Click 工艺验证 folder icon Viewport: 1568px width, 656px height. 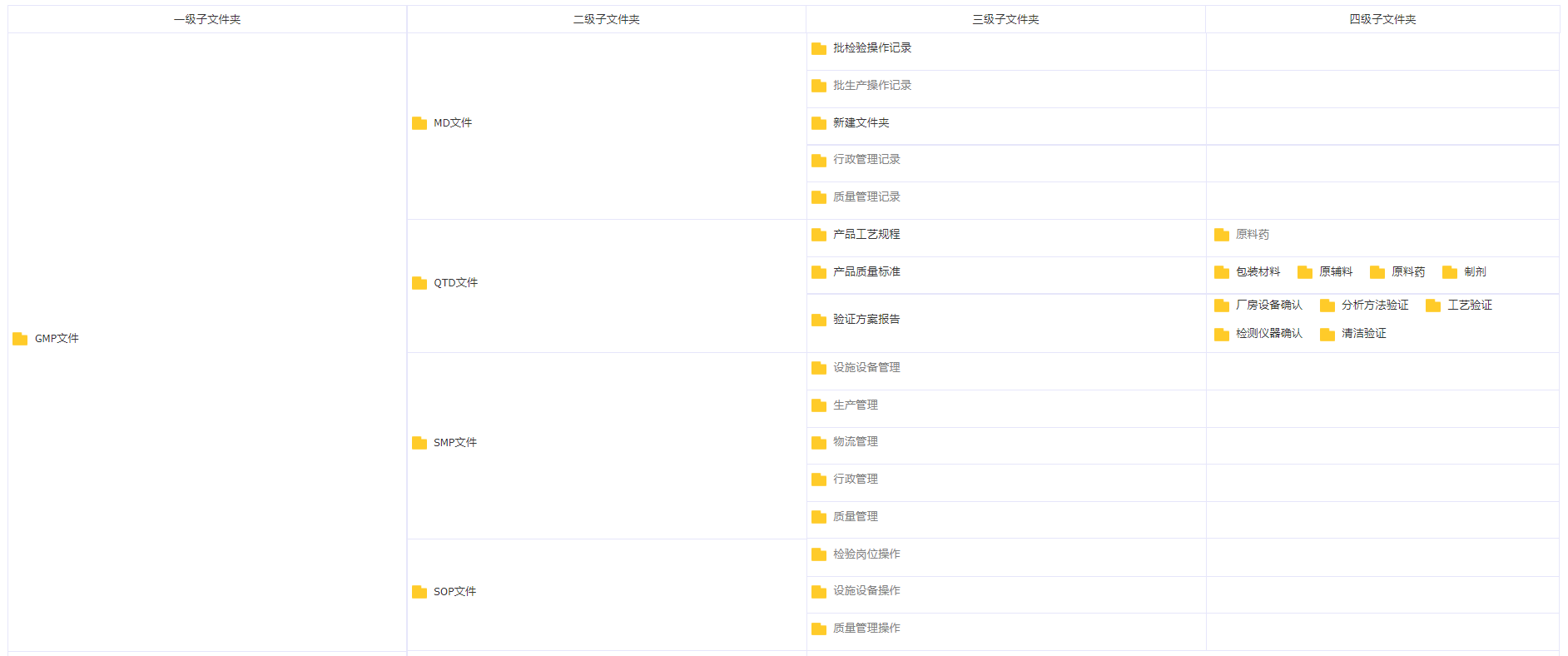pos(1433,306)
